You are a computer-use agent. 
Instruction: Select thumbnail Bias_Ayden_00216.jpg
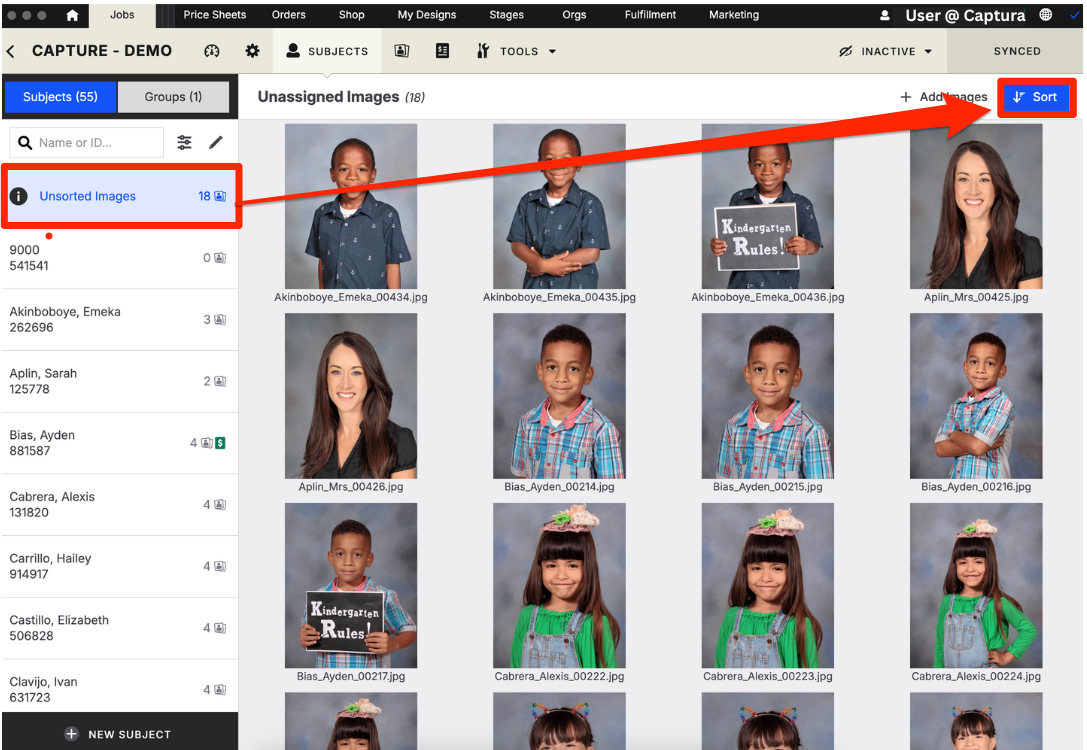click(x=976, y=396)
